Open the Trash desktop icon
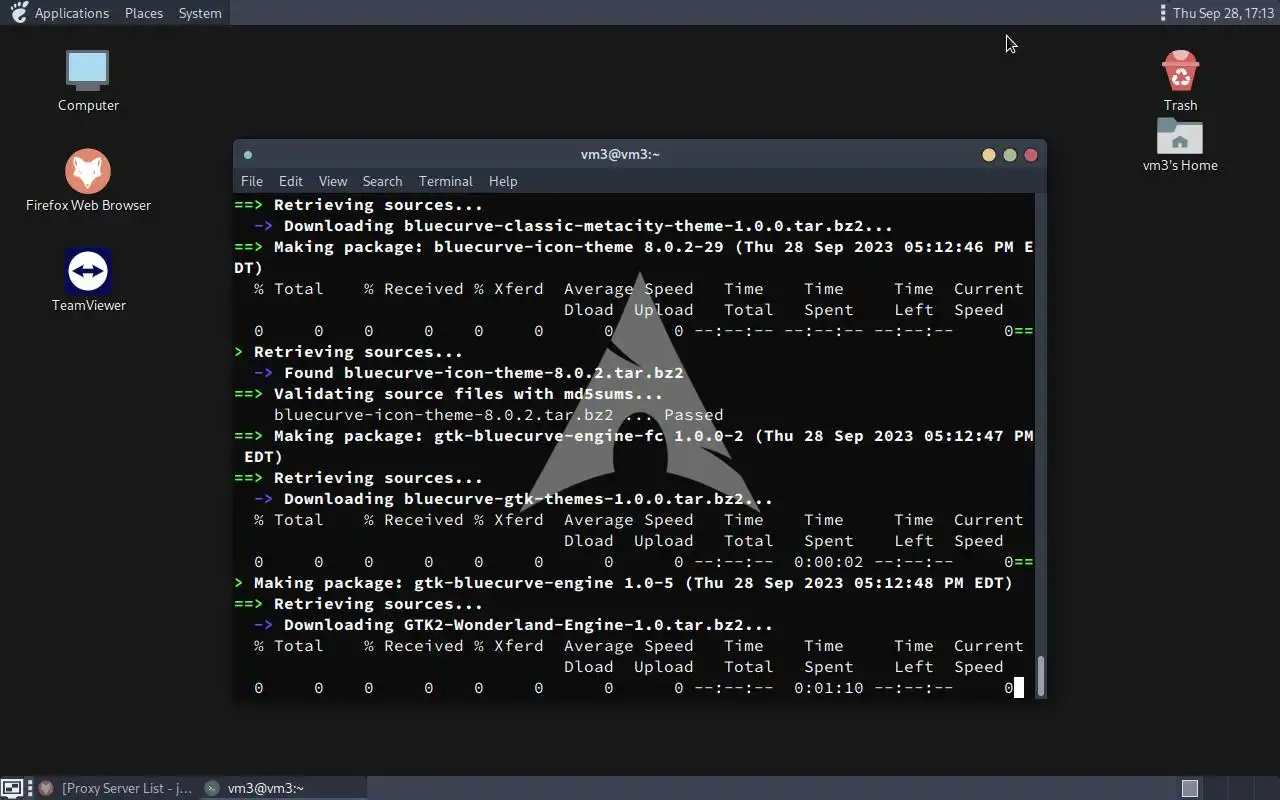 click(x=1180, y=70)
